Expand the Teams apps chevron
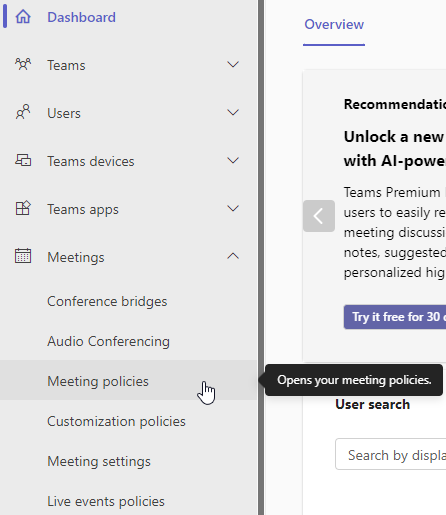 tap(233, 208)
